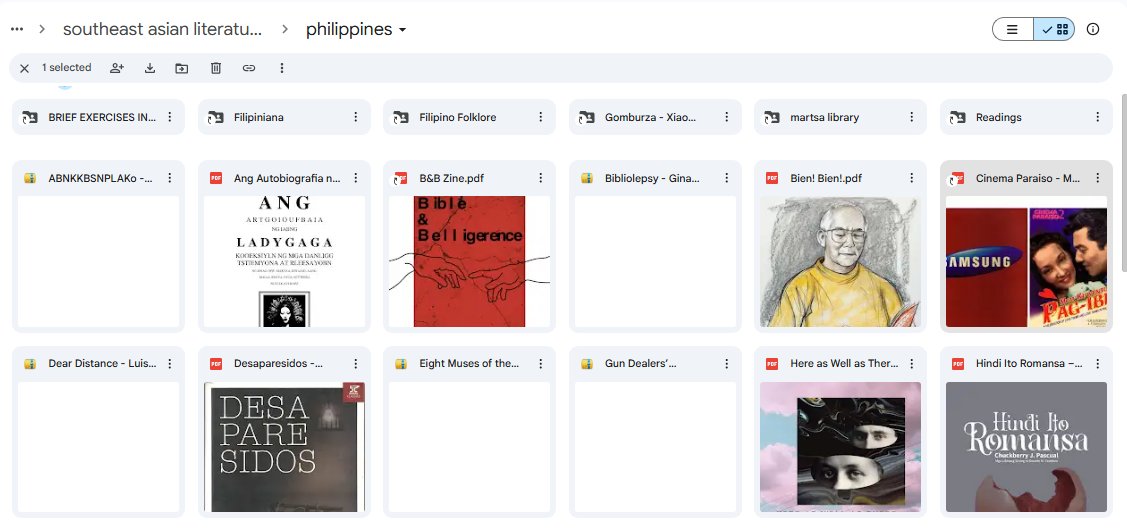Open more options for Filipino Folklore folder
1127x528 pixels.
pyautogui.click(x=540, y=117)
